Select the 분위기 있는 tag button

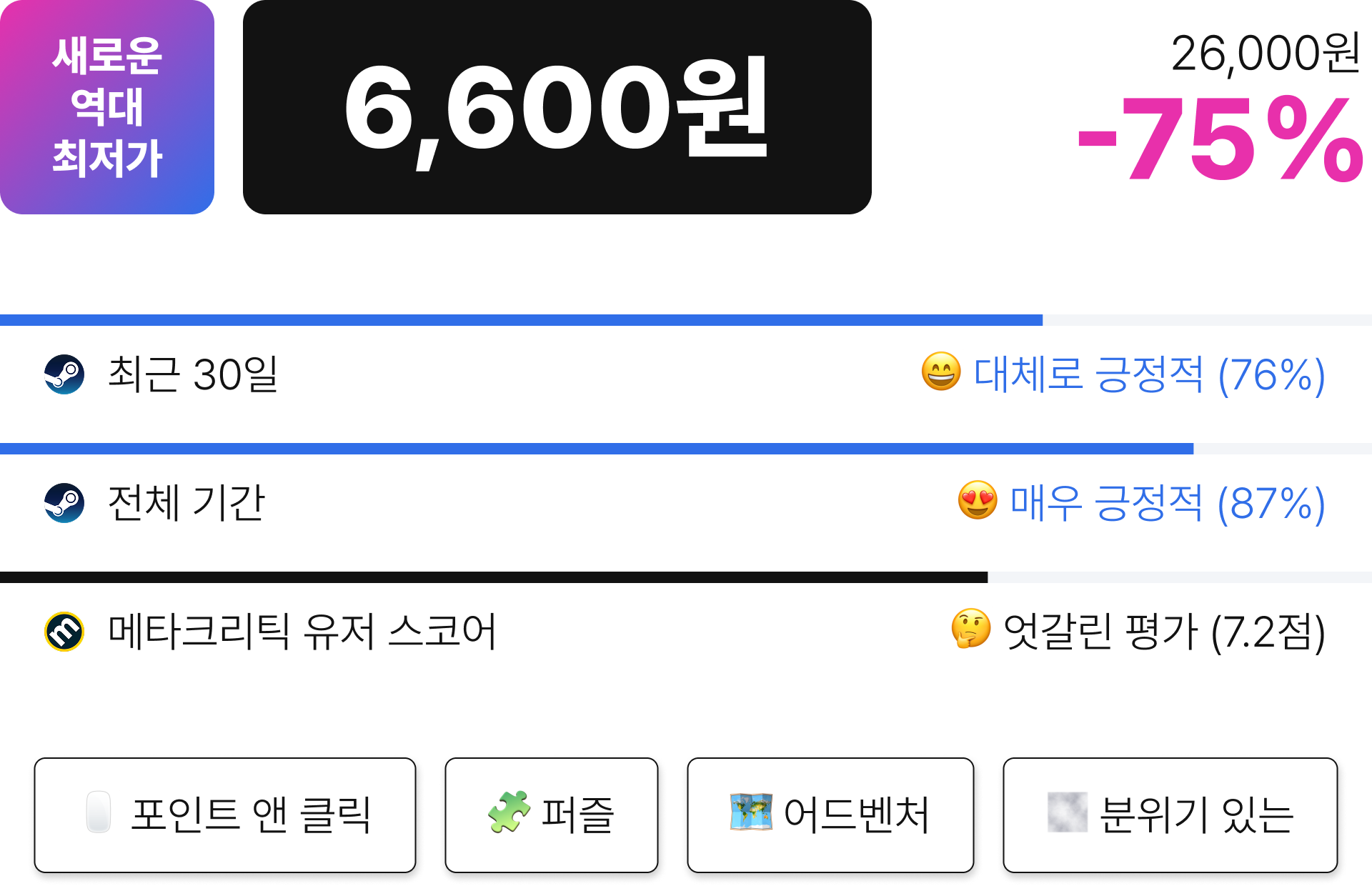(x=1170, y=815)
